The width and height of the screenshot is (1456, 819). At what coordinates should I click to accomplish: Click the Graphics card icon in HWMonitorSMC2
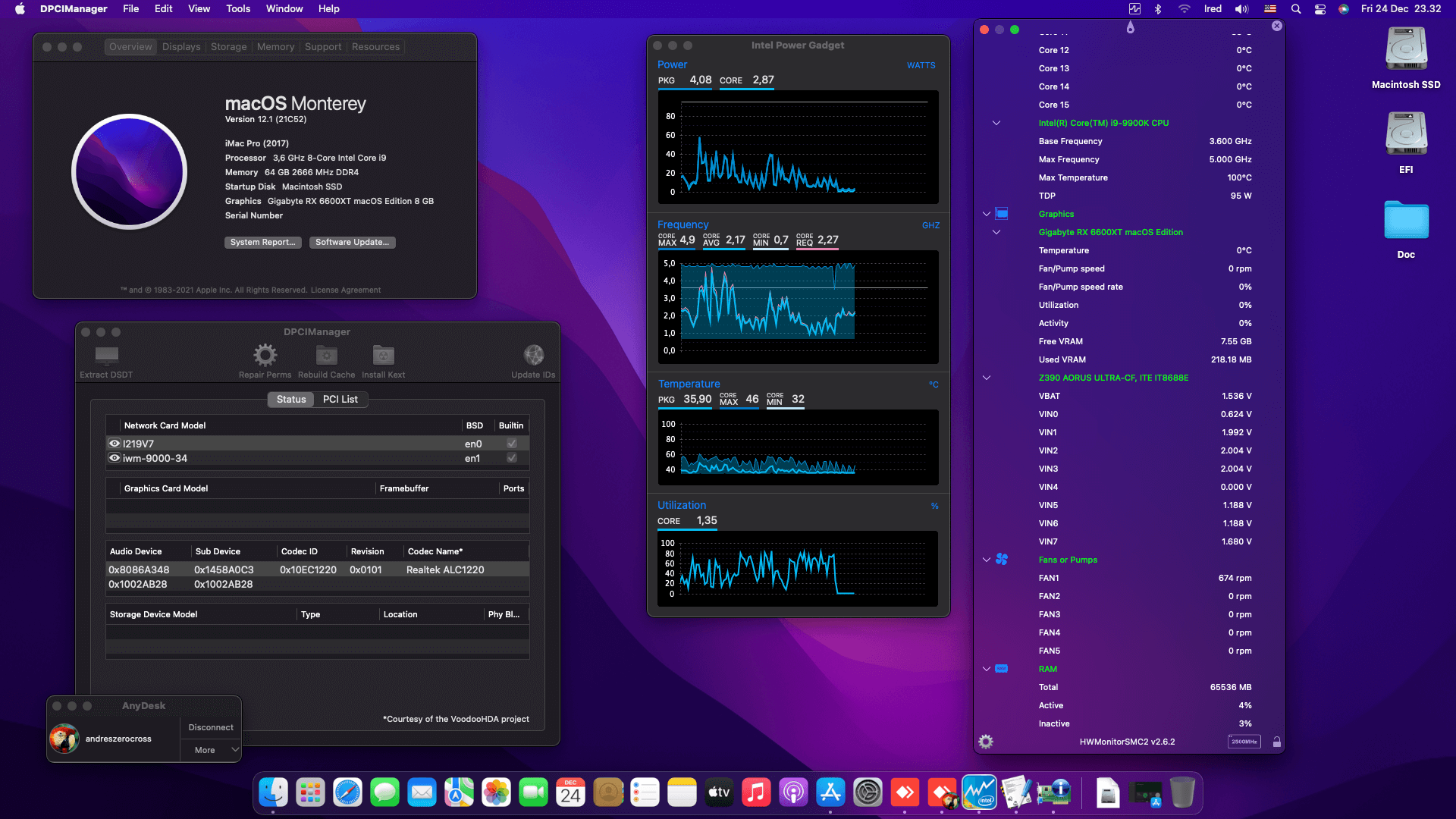tap(1001, 214)
